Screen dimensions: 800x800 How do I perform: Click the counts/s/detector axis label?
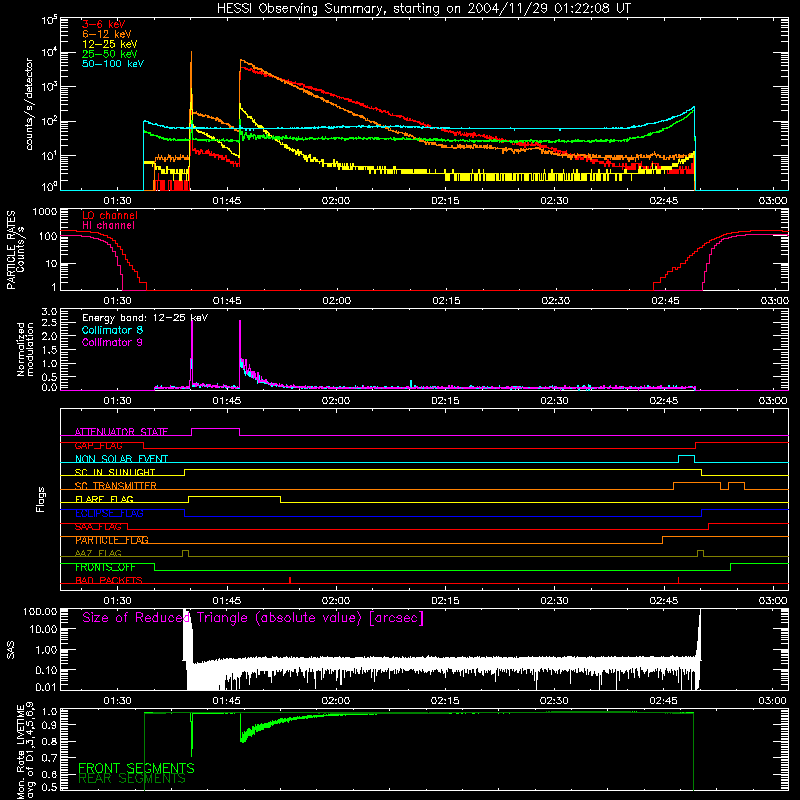tap(29, 104)
